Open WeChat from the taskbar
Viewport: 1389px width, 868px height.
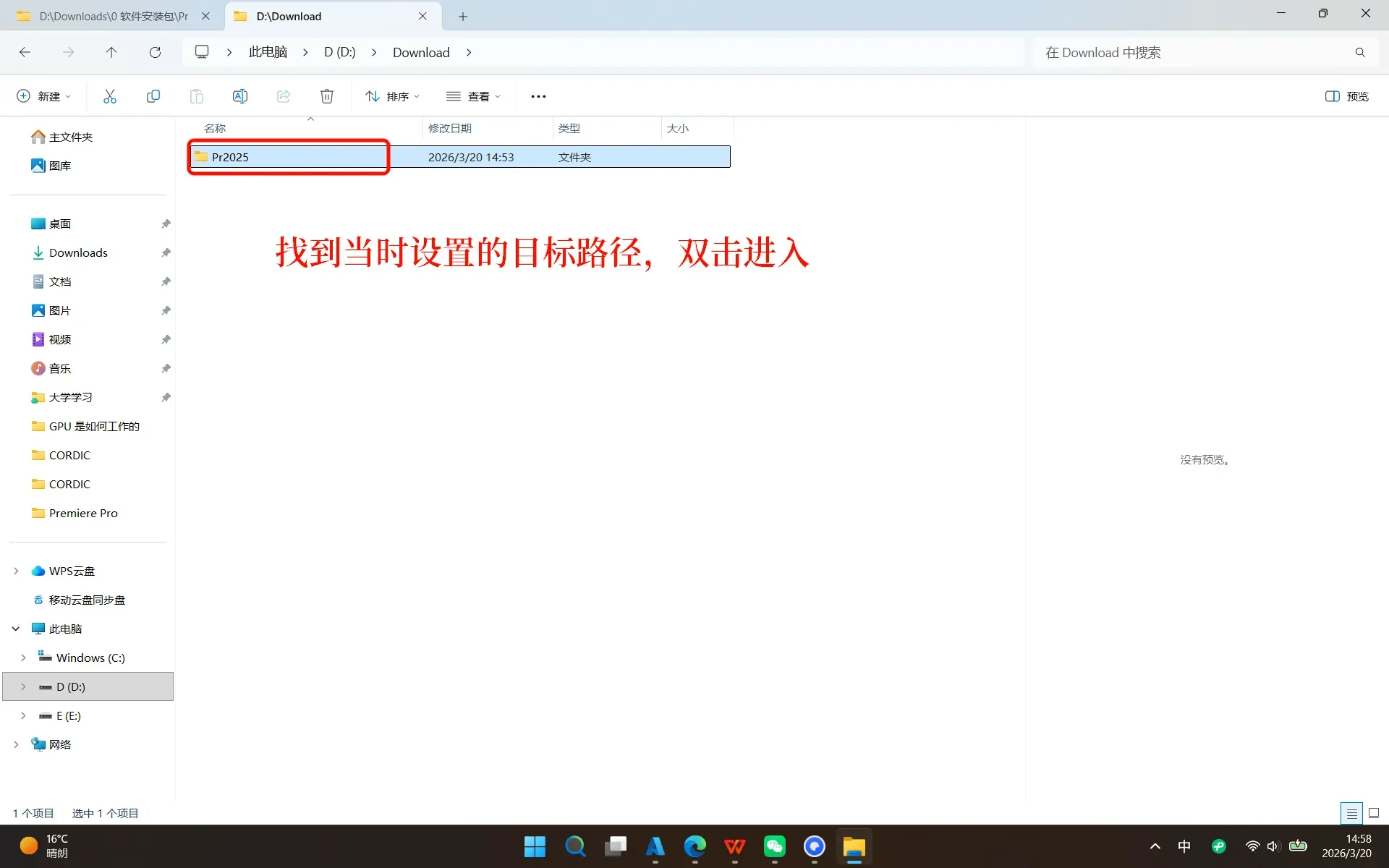pyautogui.click(x=774, y=846)
